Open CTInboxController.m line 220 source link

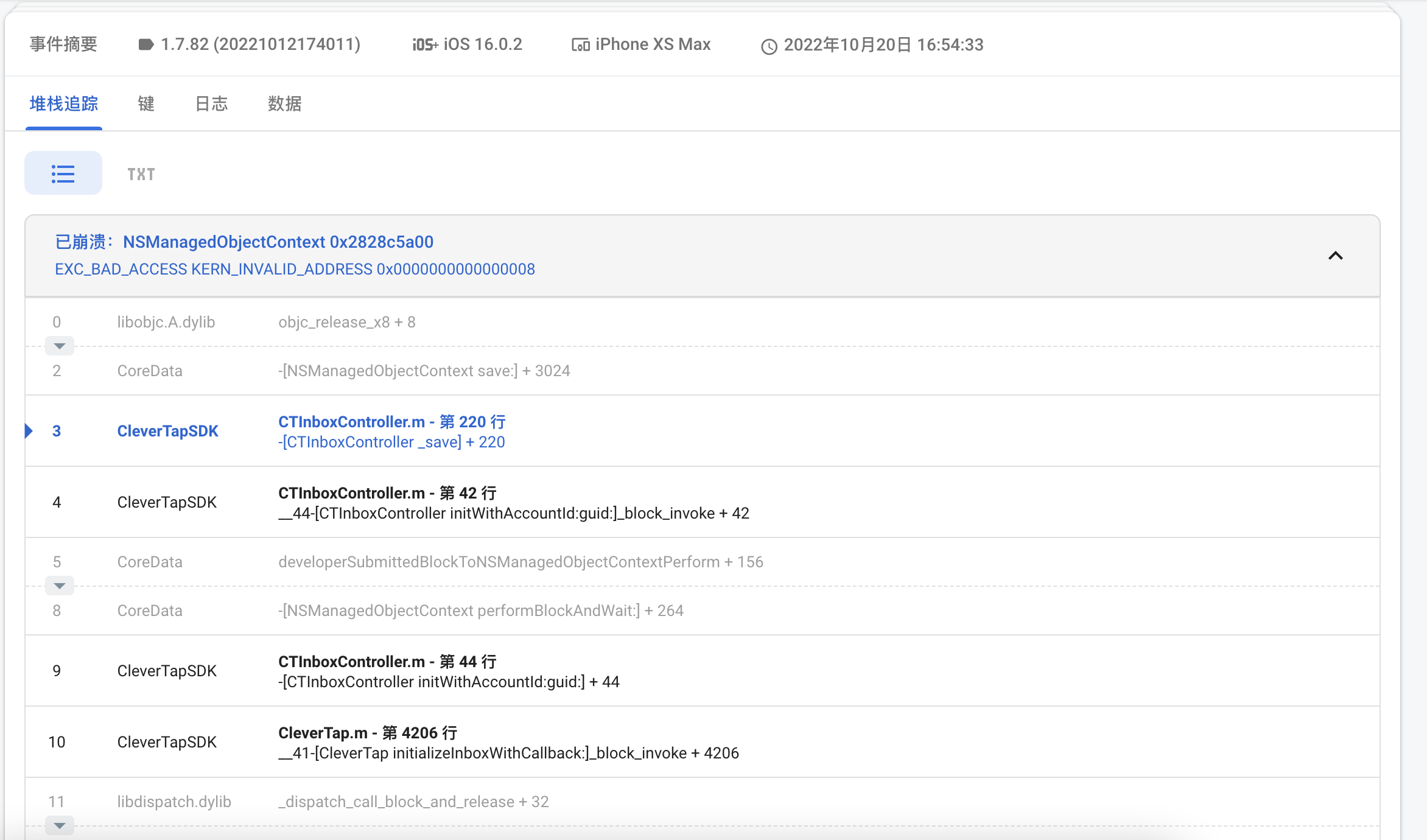point(391,421)
